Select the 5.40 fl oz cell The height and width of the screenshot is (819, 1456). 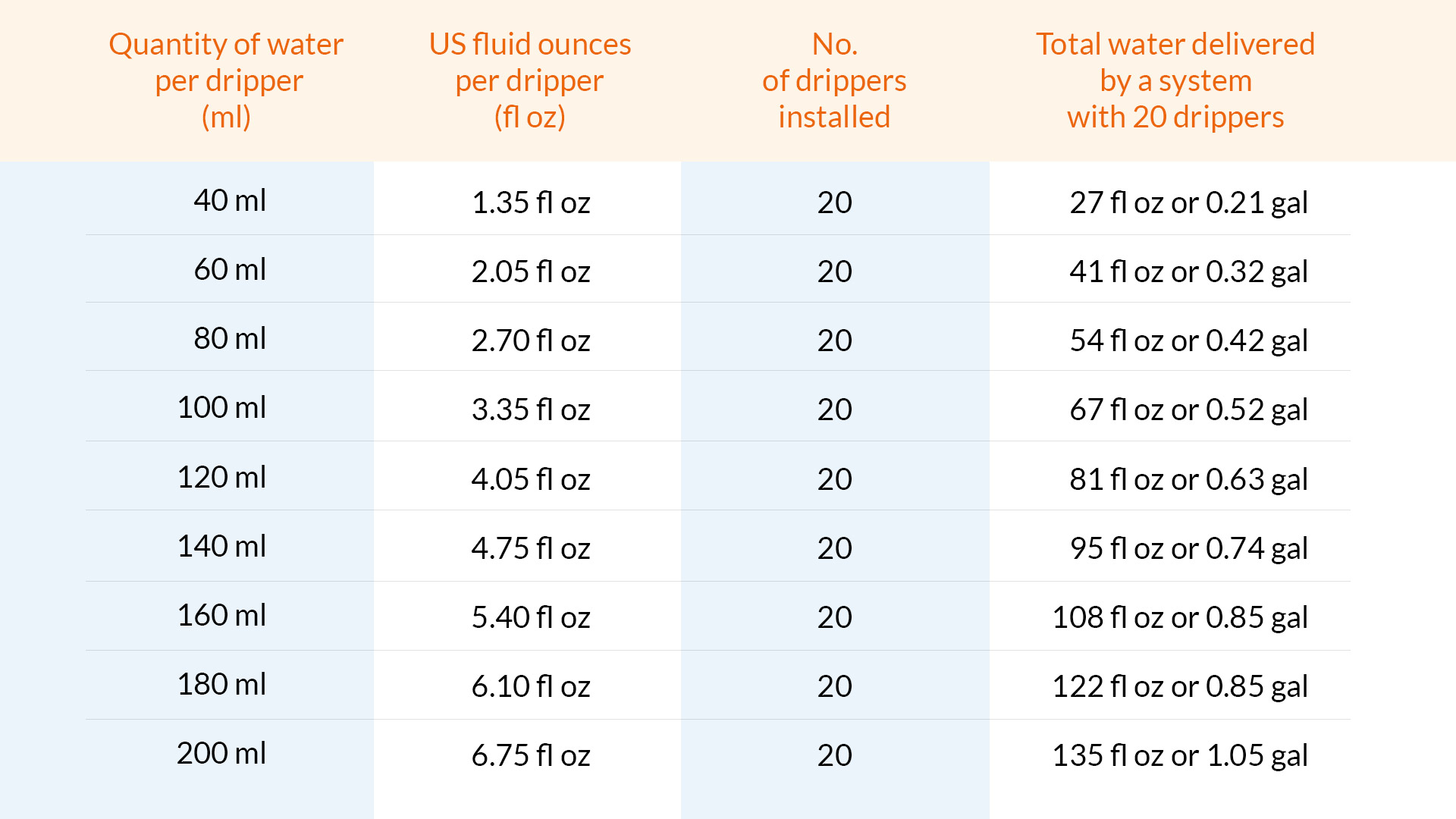point(531,617)
